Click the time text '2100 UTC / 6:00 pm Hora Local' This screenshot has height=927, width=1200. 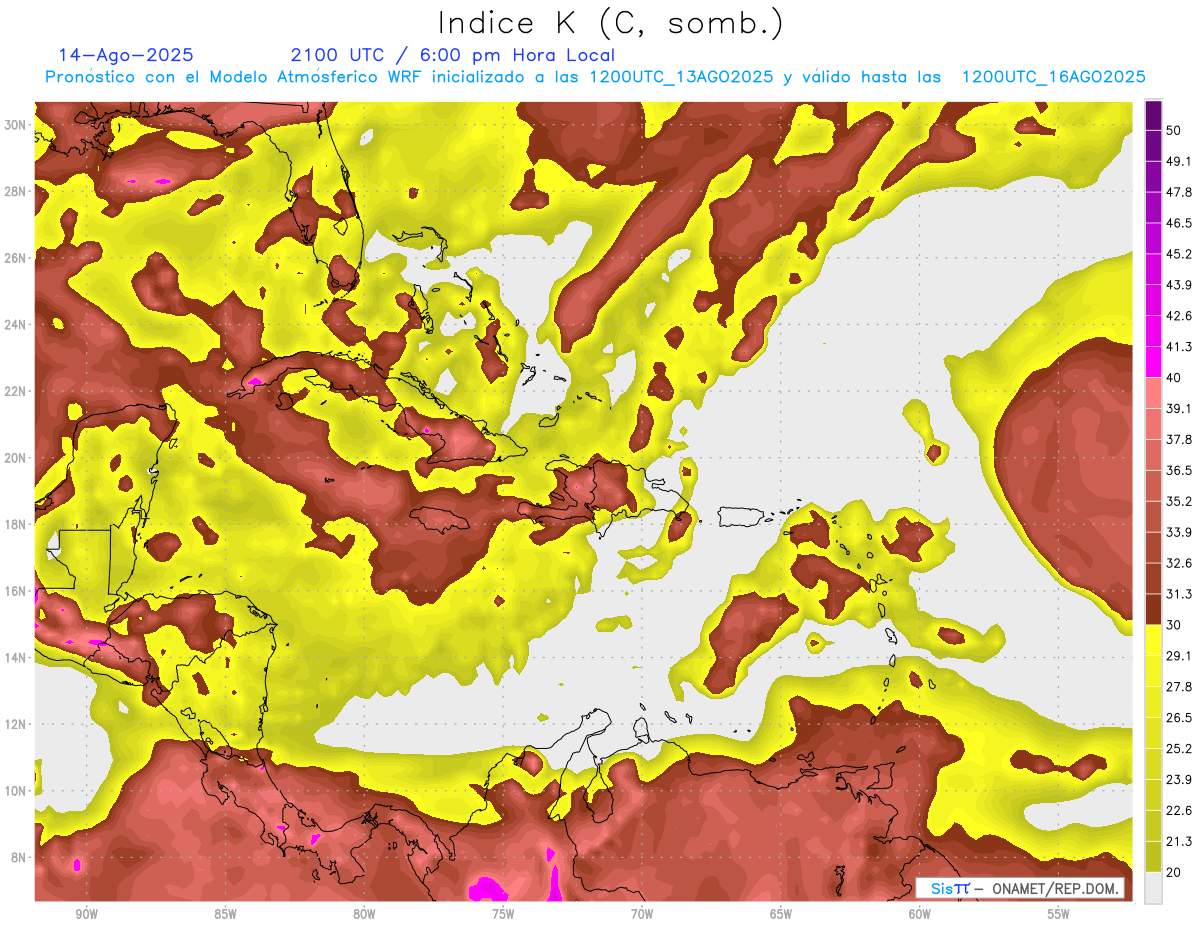point(453,55)
